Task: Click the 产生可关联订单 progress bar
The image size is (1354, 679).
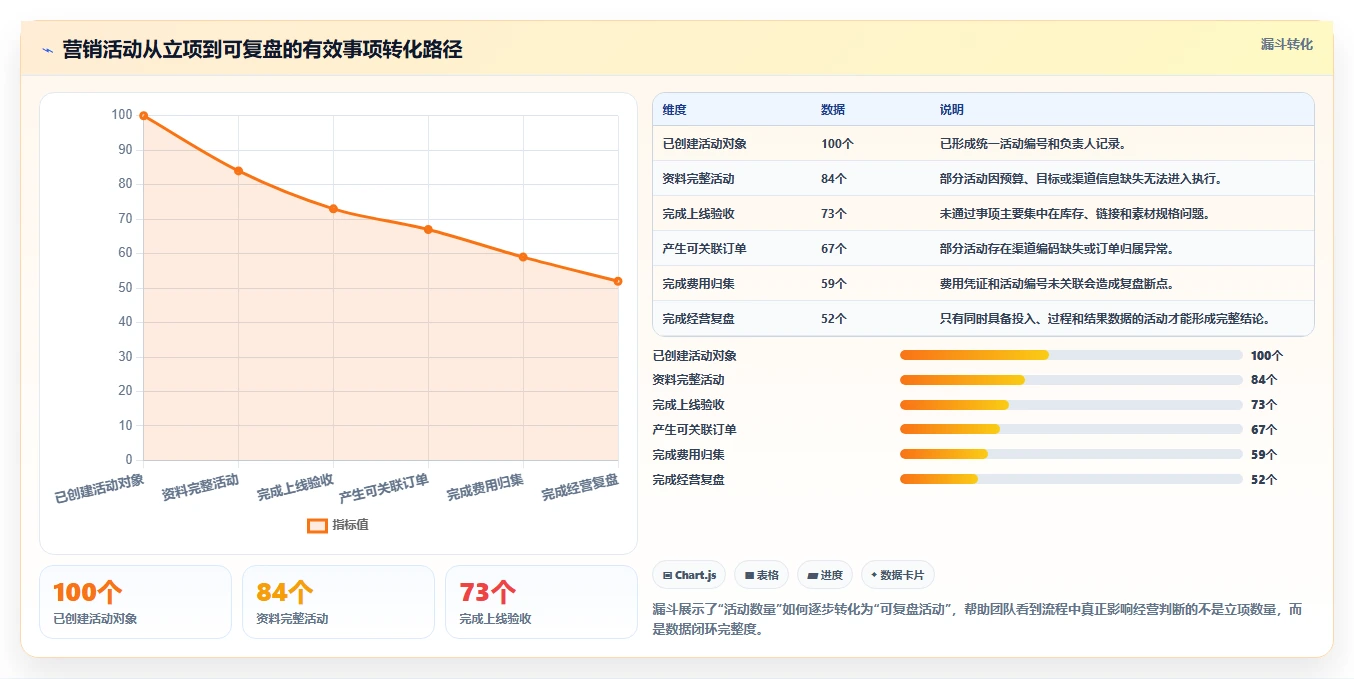Action: [1071, 429]
